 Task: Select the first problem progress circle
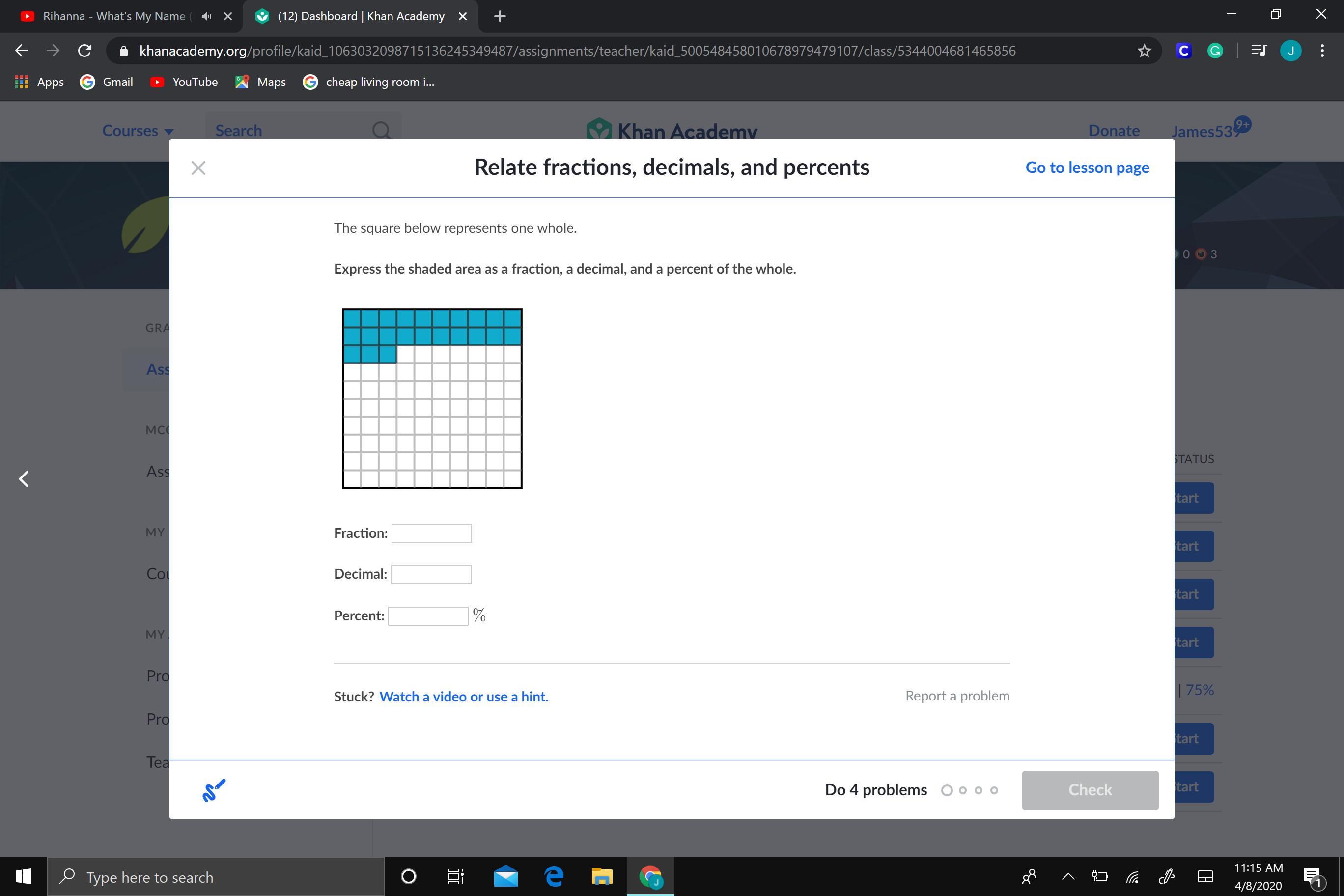pos(947,790)
